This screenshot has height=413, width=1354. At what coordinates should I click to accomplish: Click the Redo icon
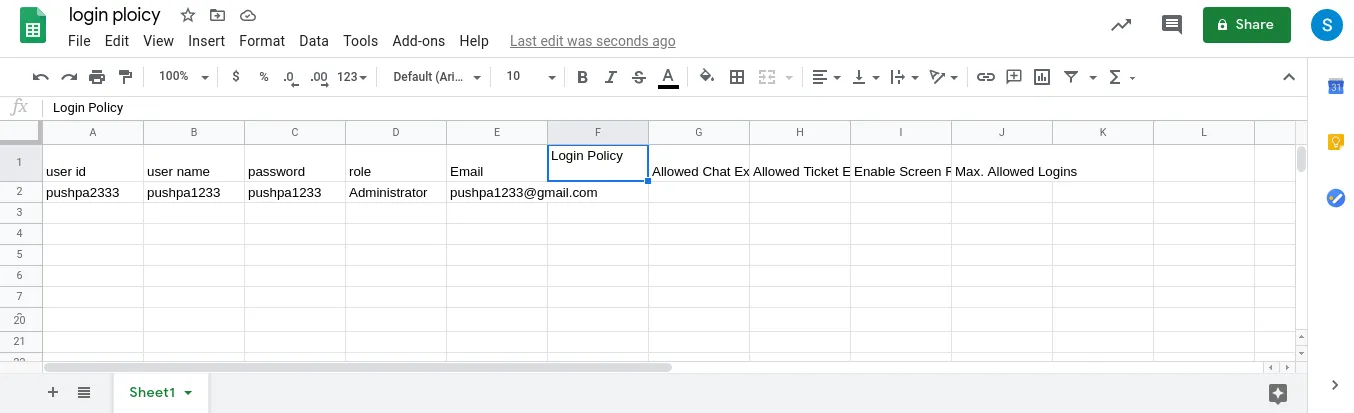tap(69, 77)
